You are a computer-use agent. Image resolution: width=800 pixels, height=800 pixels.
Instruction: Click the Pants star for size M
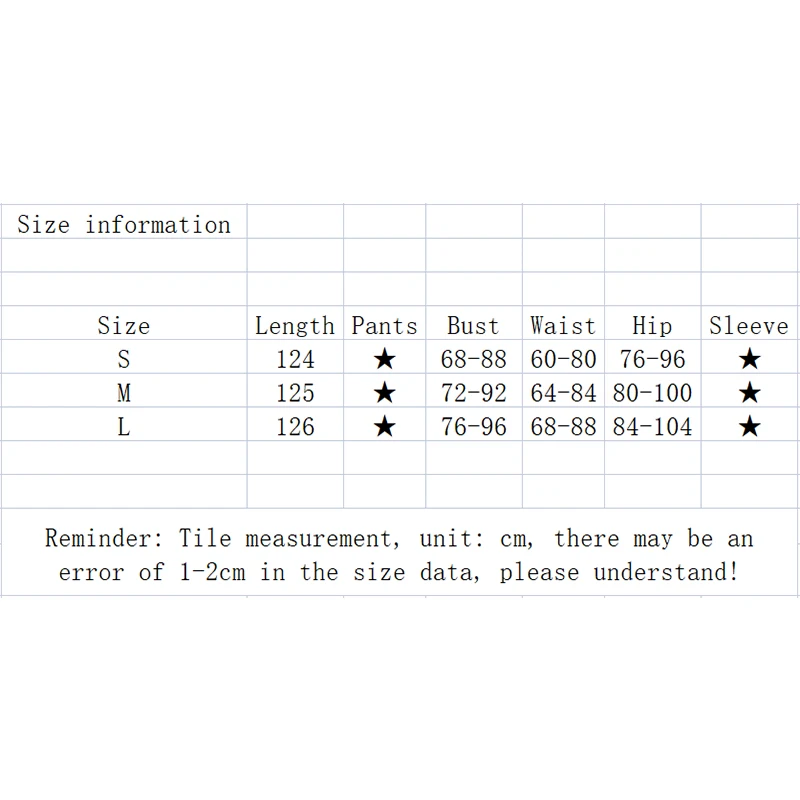click(384, 394)
